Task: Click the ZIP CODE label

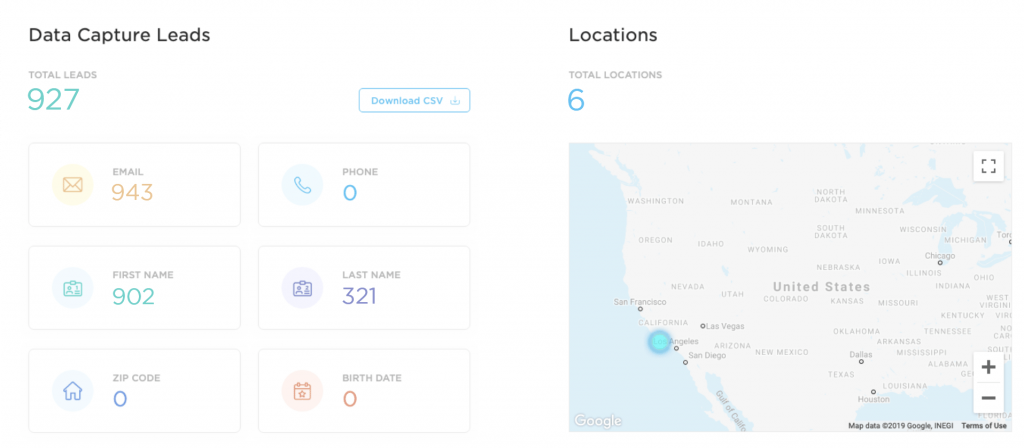Action: tap(136, 378)
